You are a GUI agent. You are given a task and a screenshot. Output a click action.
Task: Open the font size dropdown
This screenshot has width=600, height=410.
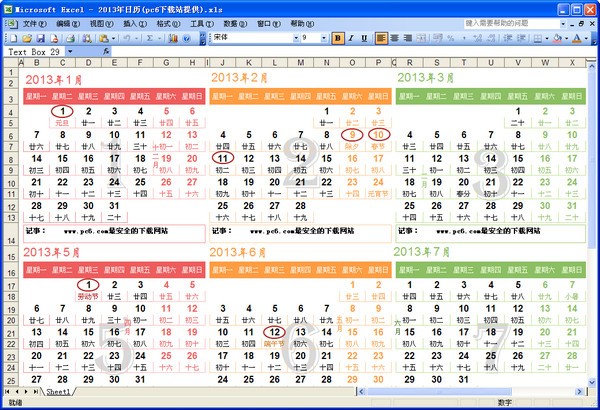(x=325, y=37)
